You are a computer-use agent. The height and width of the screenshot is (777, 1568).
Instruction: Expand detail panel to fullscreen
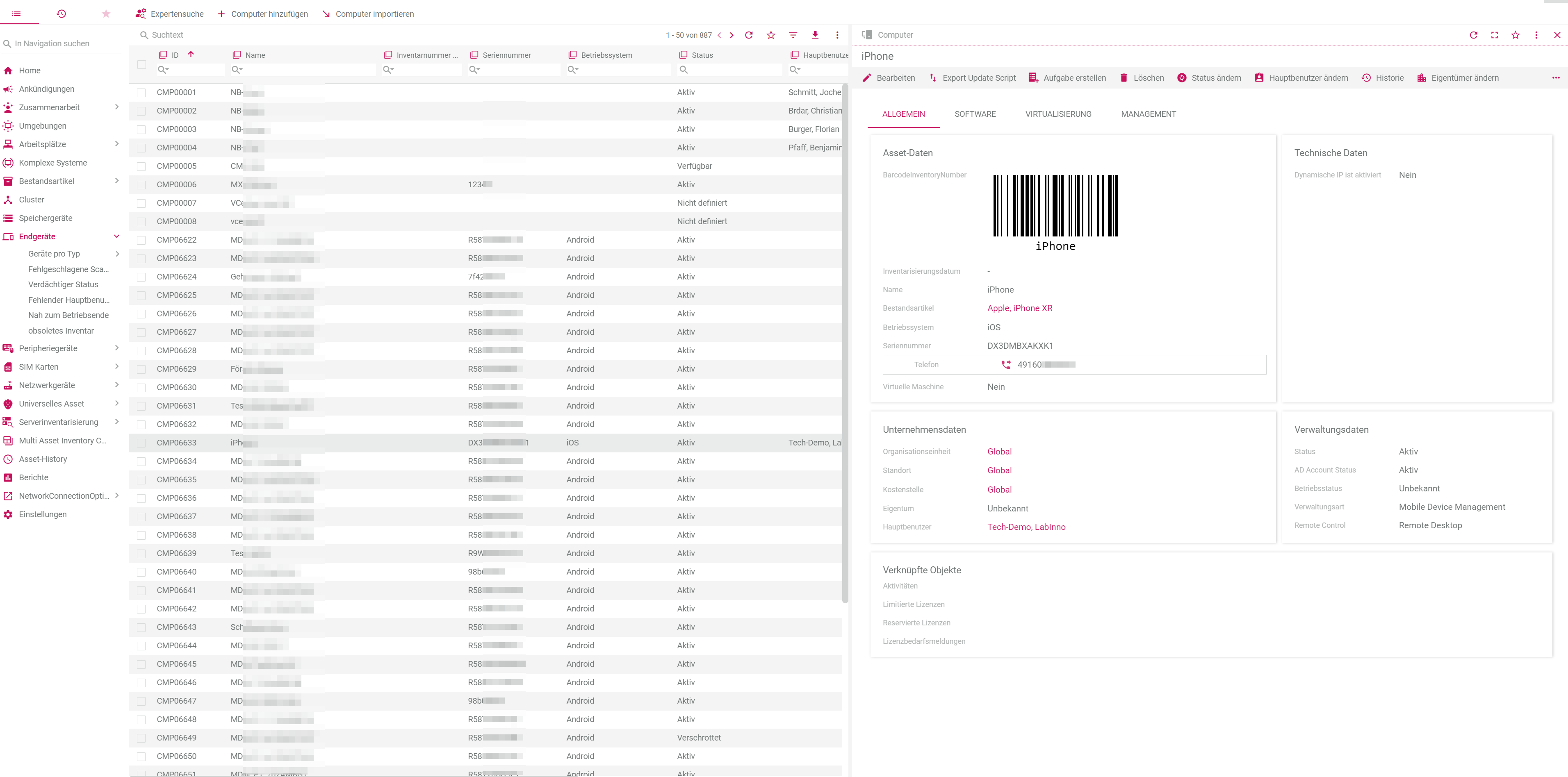pos(1494,35)
